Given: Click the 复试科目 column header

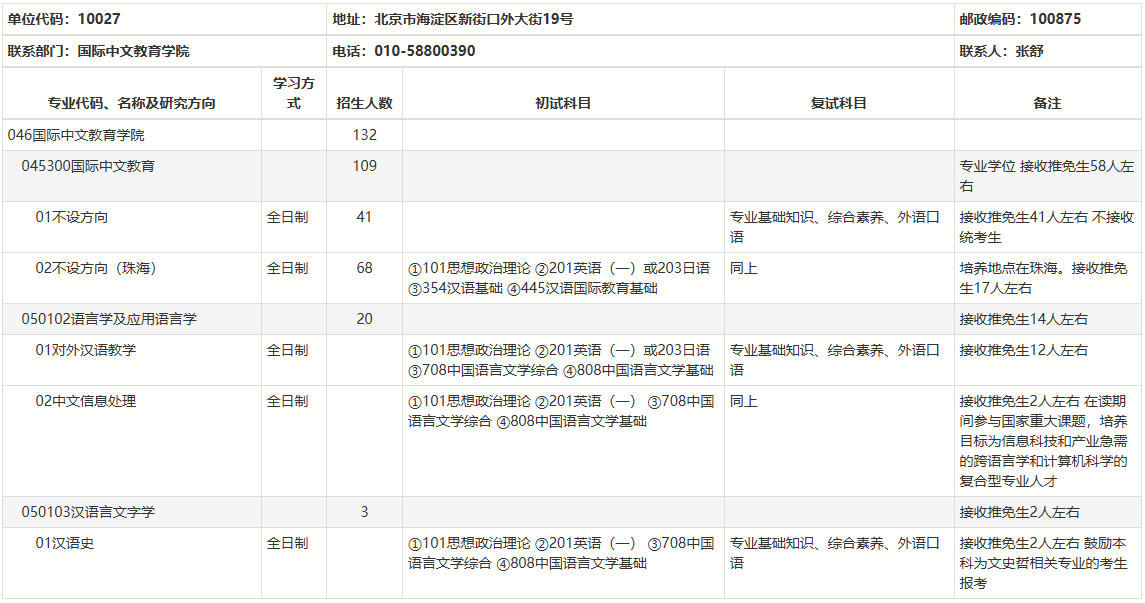Looking at the screenshot, I should (x=838, y=103).
